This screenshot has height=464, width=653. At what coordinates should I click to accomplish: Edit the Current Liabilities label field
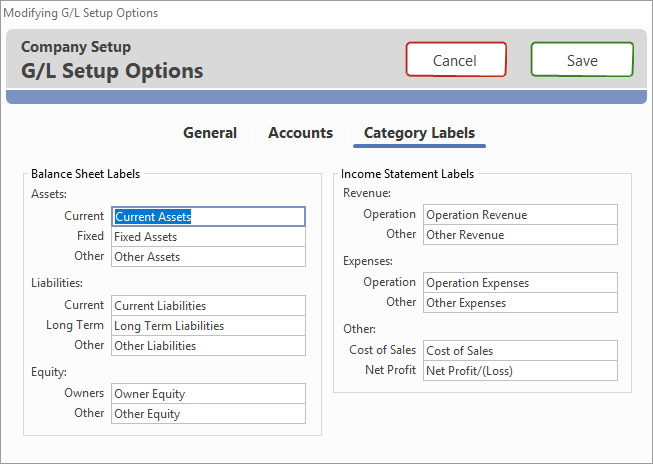(208, 305)
